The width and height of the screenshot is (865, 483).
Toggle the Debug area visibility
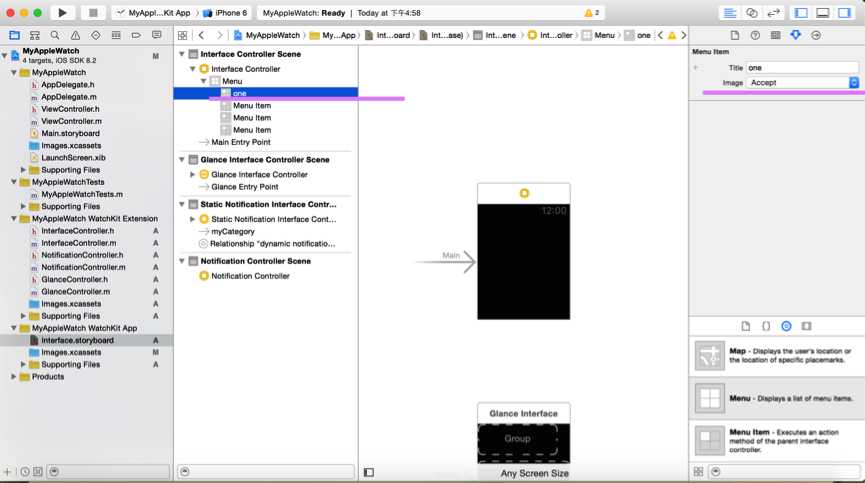[x=823, y=13]
